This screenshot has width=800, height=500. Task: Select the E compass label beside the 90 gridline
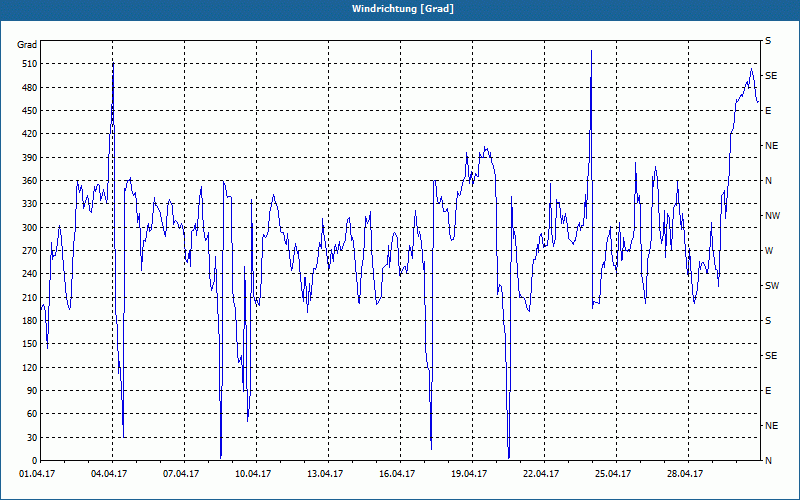768,391
